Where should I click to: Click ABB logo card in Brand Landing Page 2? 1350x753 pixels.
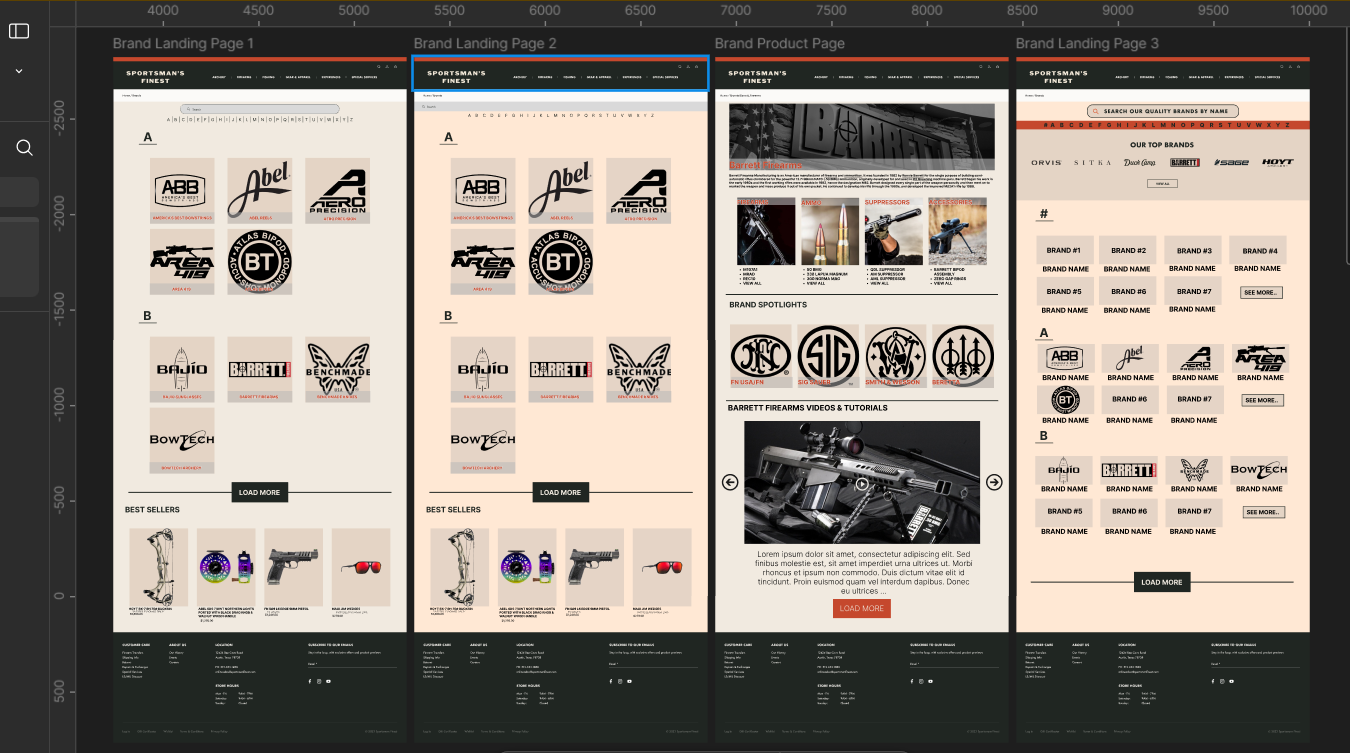pyautogui.click(x=483, y=190)
